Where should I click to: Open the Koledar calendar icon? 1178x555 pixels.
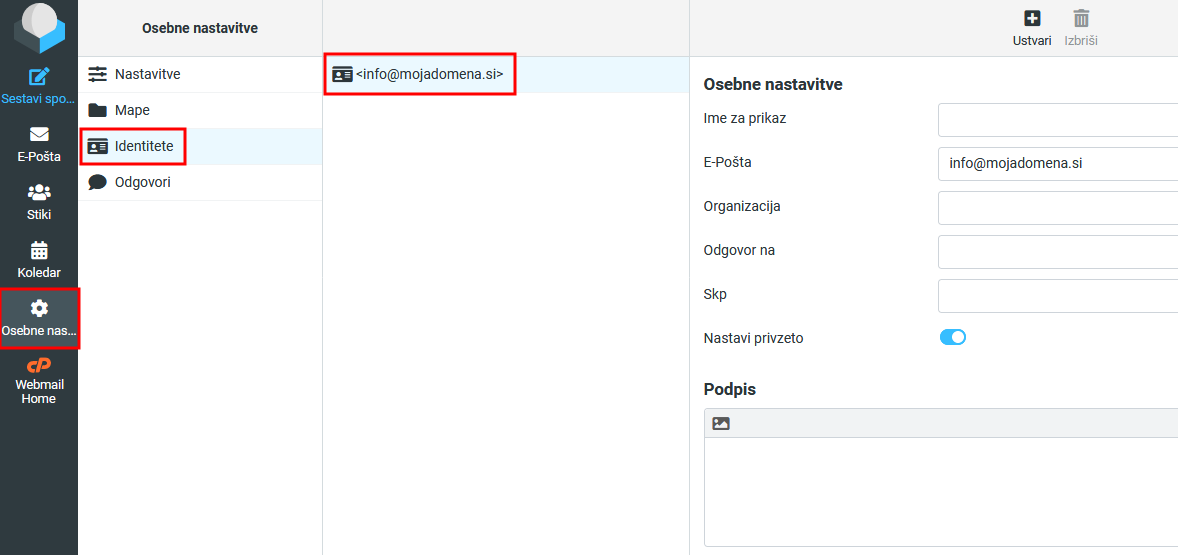pos(39,250)
